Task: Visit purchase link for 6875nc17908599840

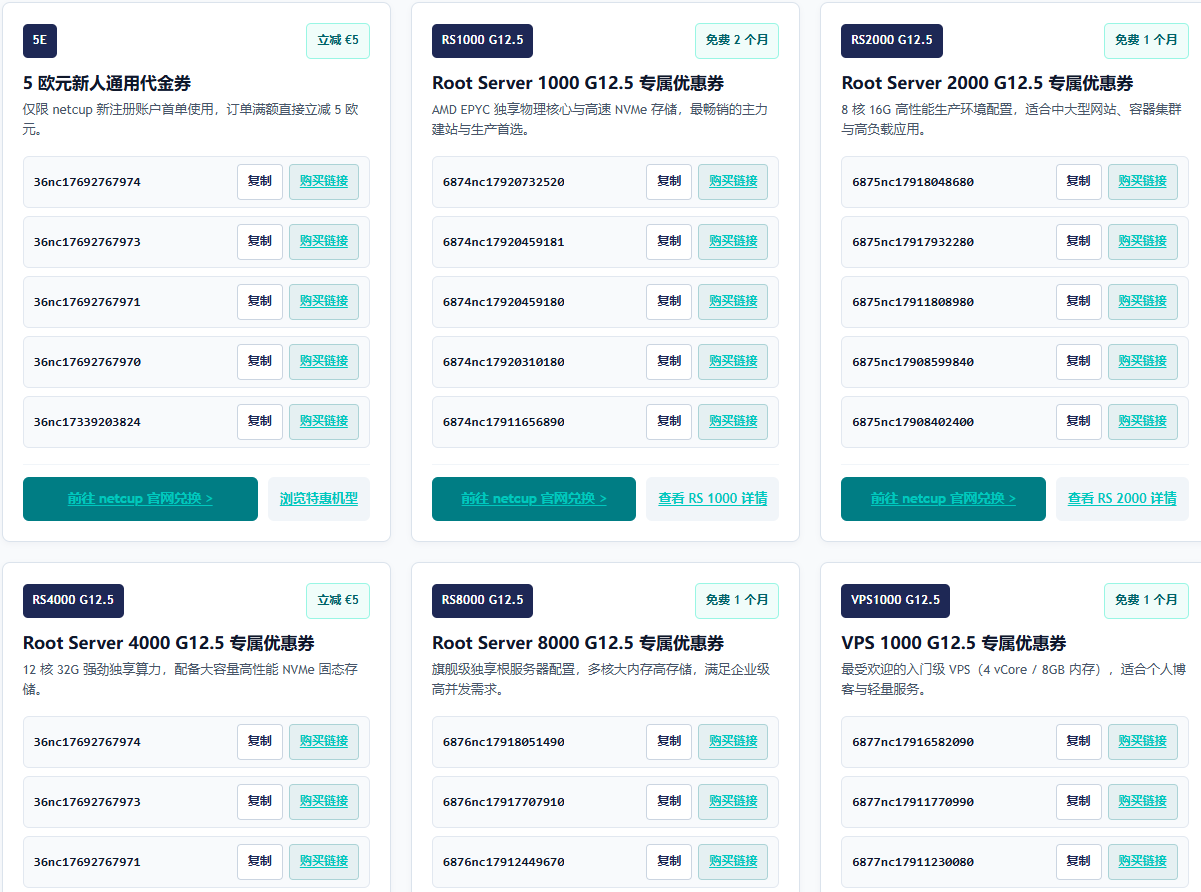Action: tap(1143, 362)
